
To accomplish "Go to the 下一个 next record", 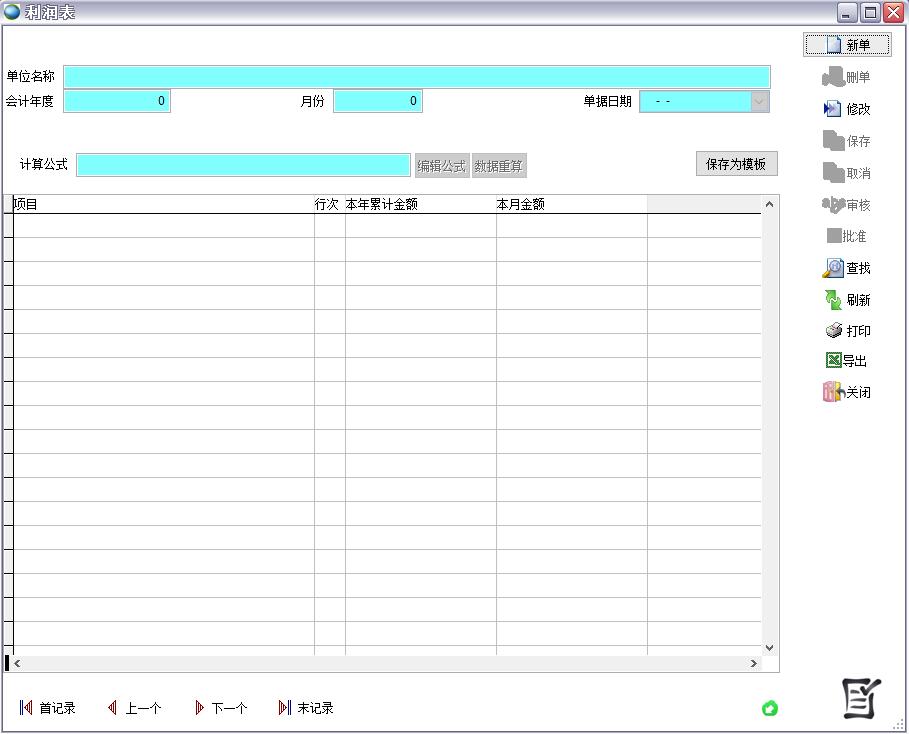I will pyautogui.click(x=222, y=708).
